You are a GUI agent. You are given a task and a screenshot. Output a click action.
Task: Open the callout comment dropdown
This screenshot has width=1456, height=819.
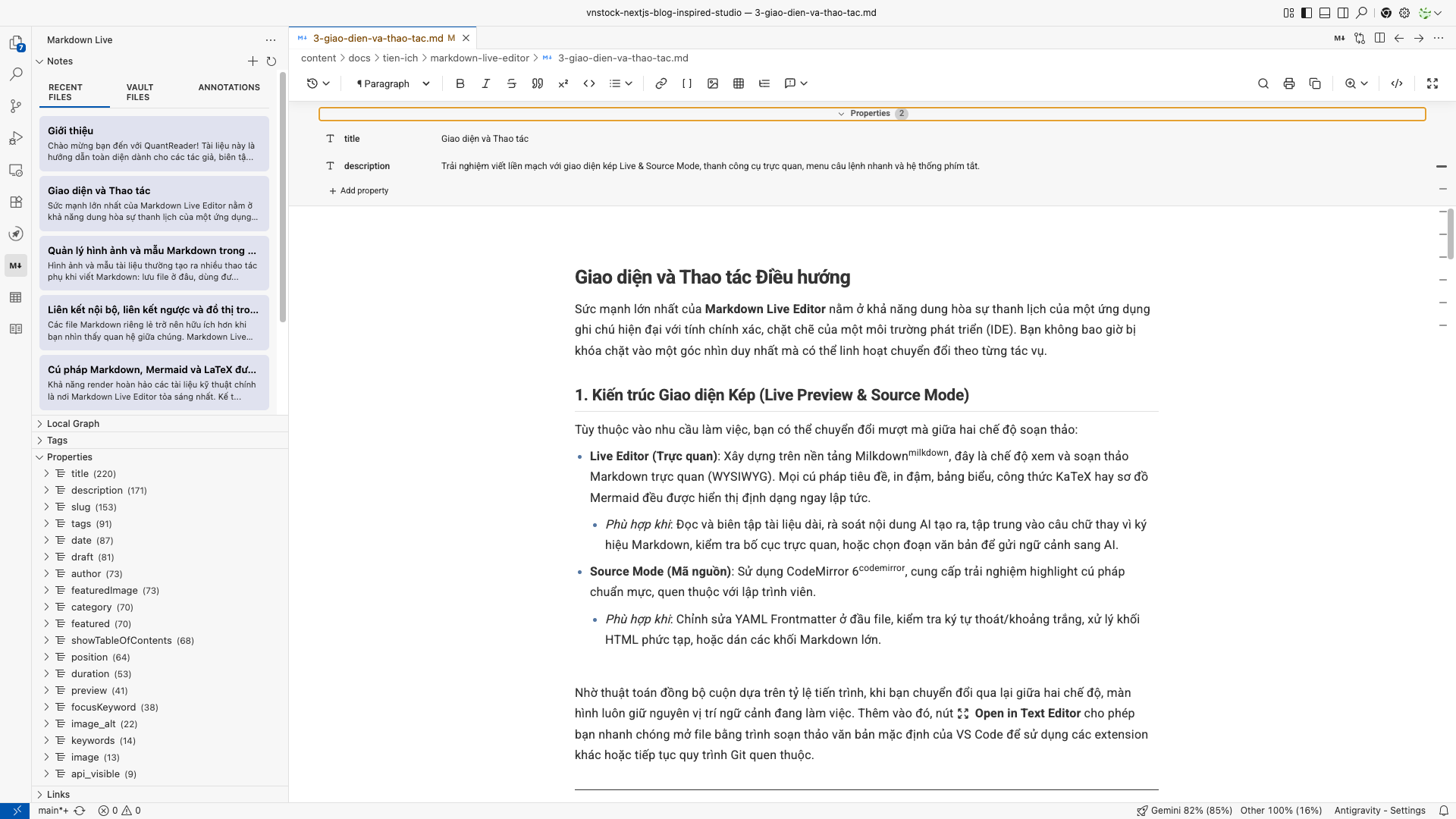point(796,83)
